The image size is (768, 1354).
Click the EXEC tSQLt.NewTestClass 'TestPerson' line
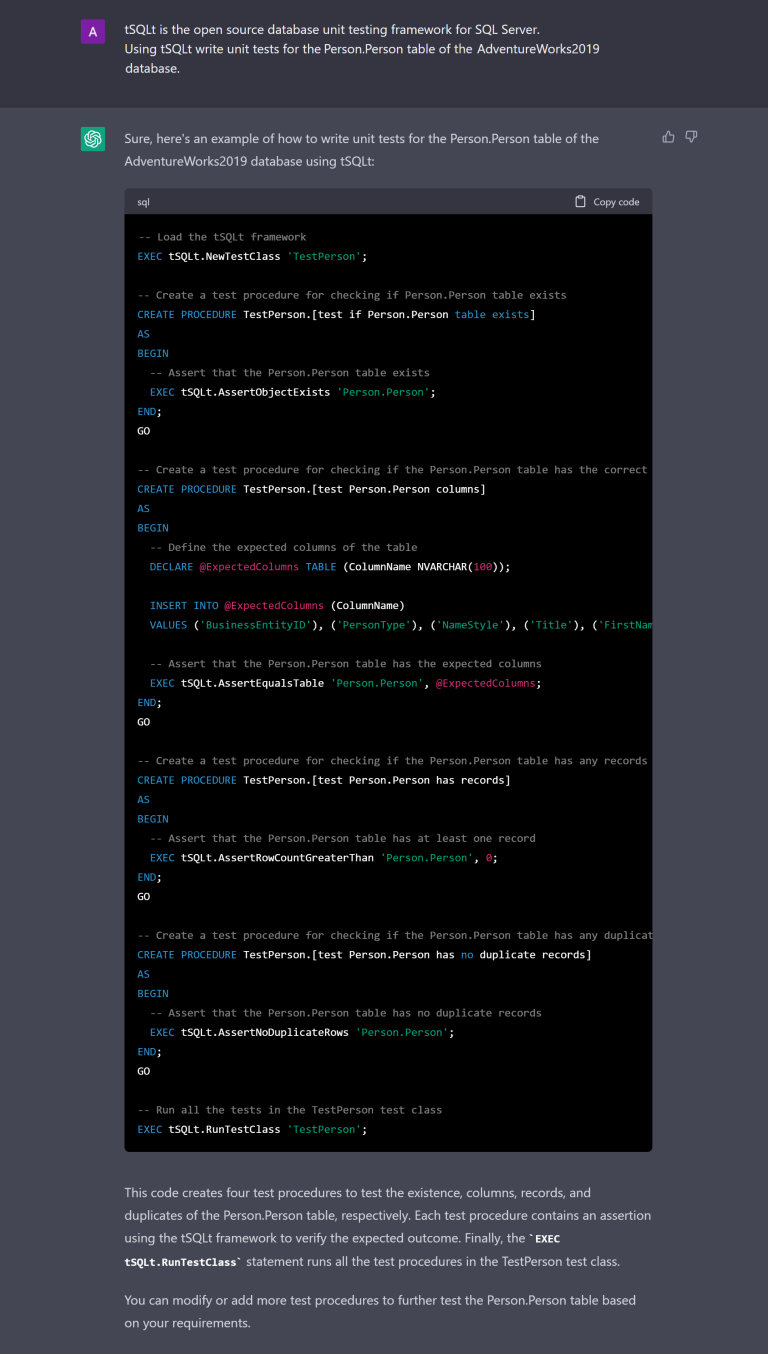(252, 257)
